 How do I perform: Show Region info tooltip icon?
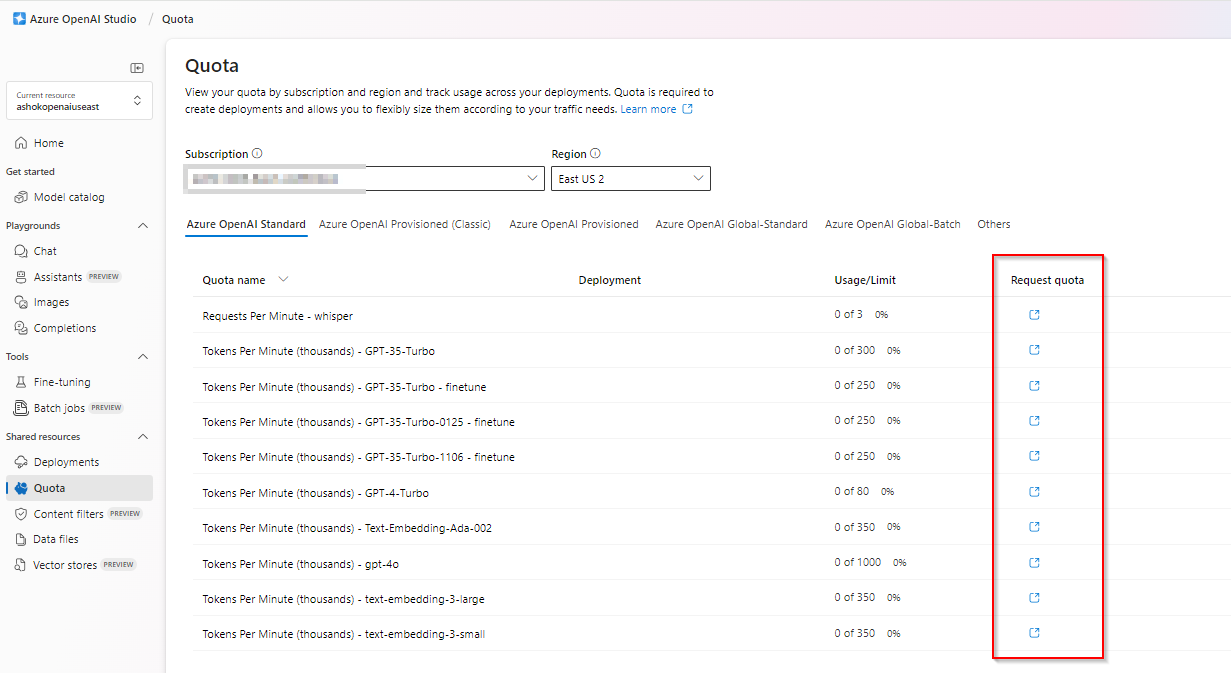coord(595,154)
